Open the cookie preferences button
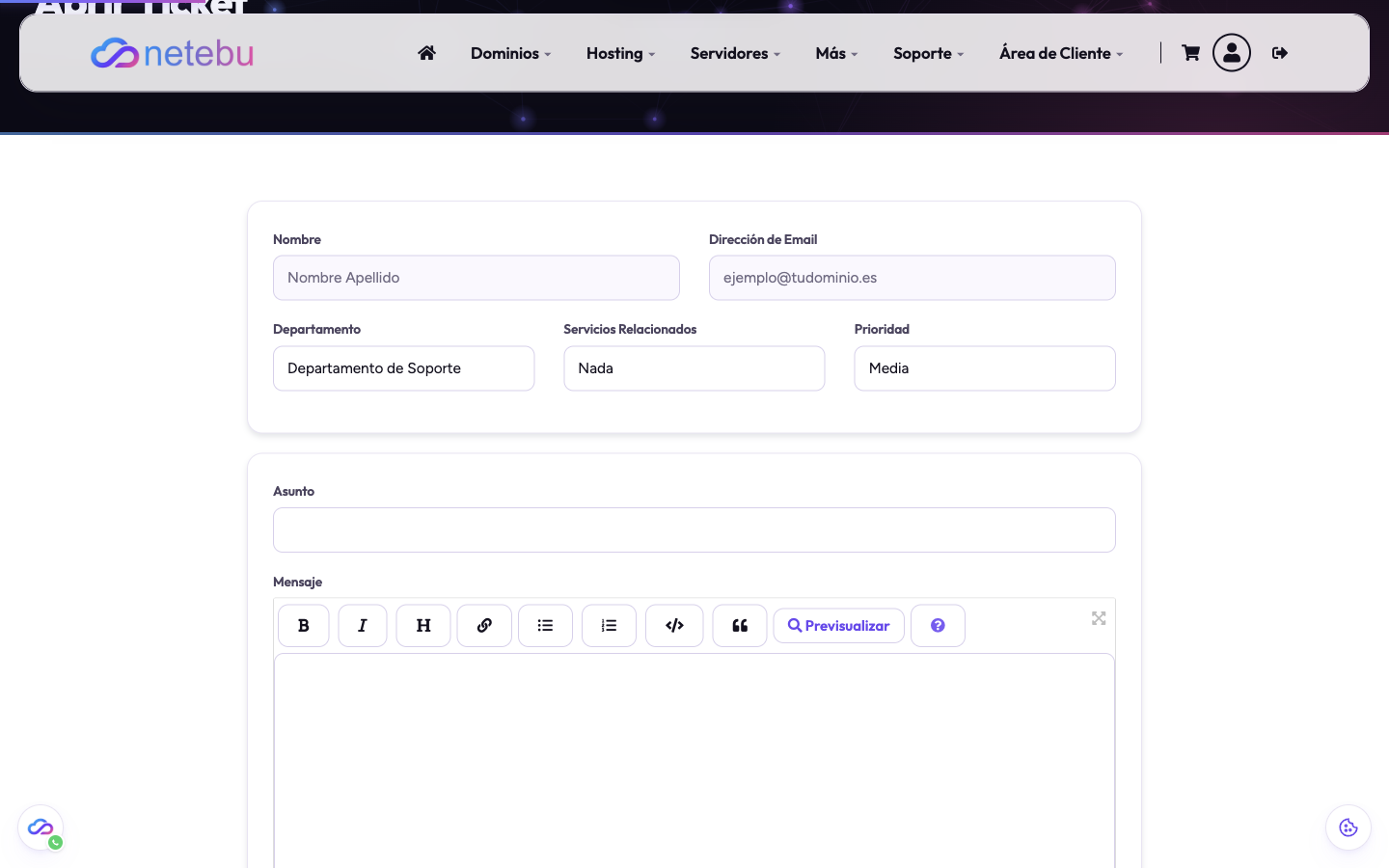The image size is (1389, 868). (1348, 827)
